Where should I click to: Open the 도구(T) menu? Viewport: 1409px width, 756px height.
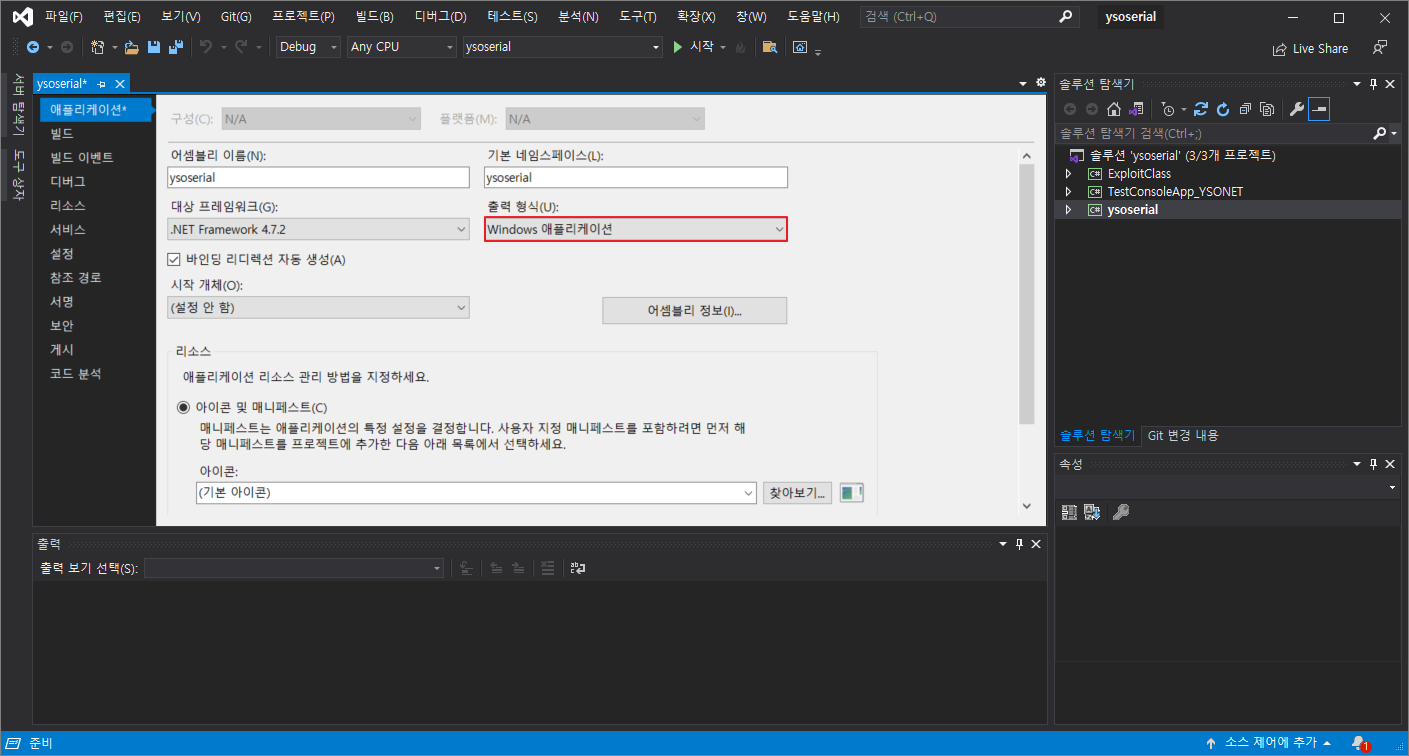click(x=638, y=17)
